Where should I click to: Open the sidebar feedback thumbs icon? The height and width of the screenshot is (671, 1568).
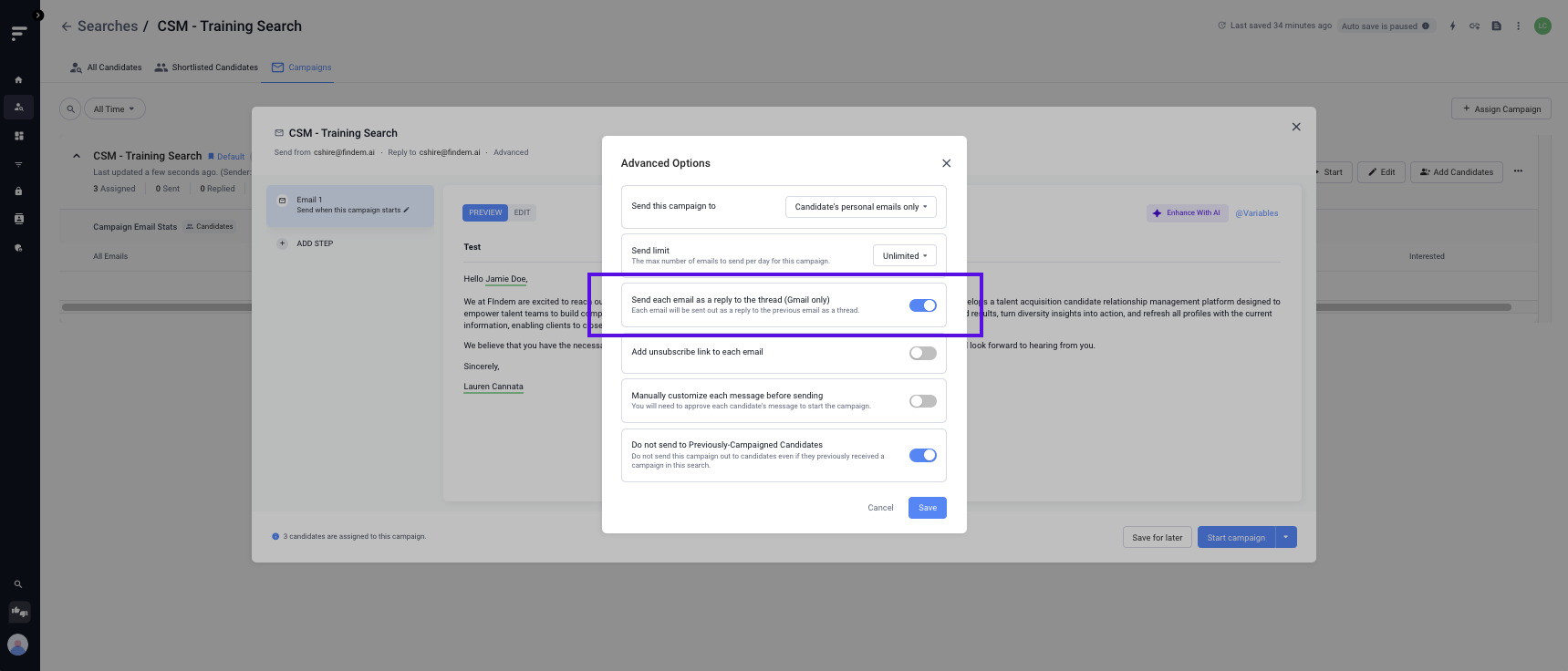click(19, 612)
